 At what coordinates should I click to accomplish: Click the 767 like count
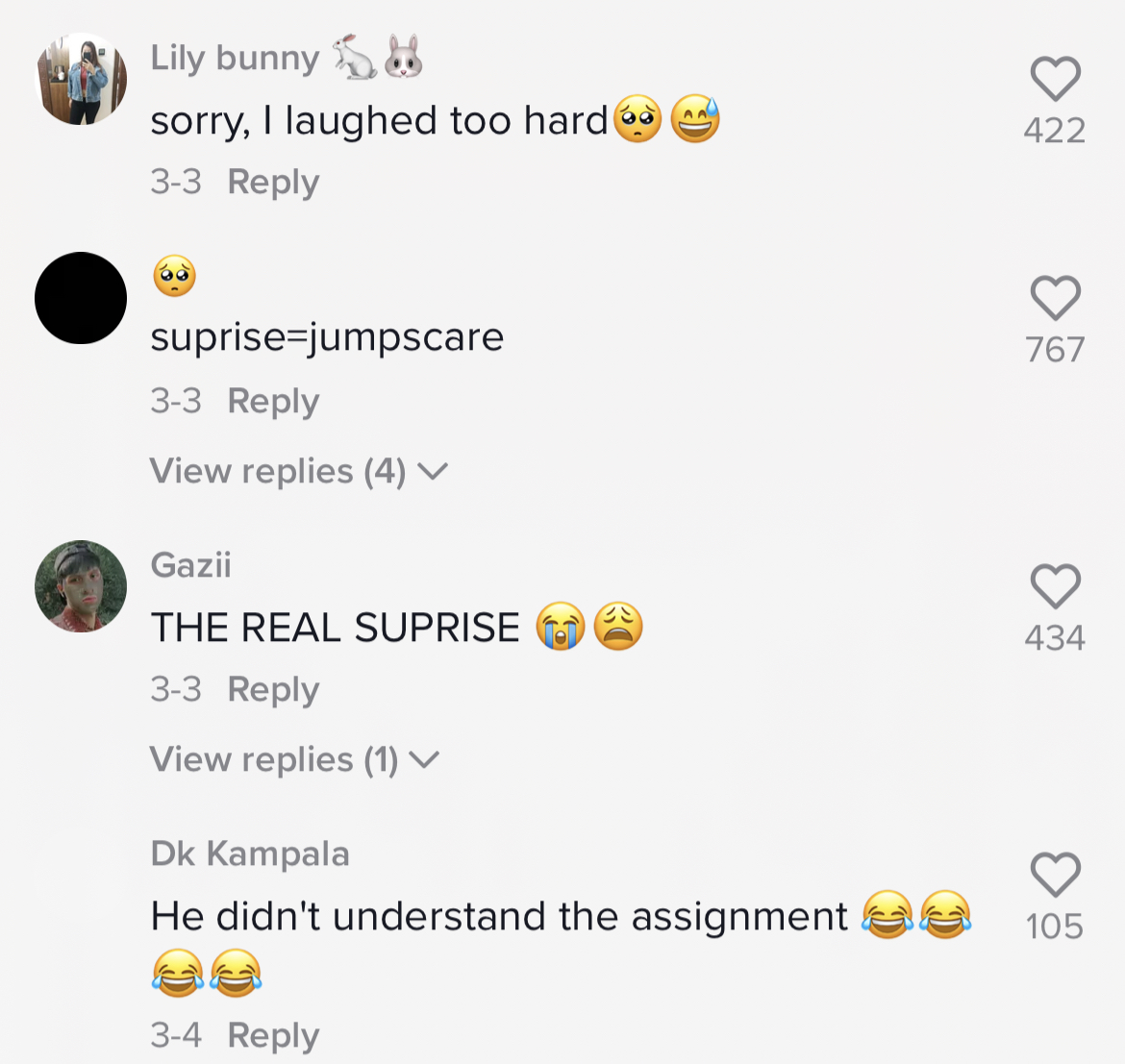click(x=1055, y=350)
